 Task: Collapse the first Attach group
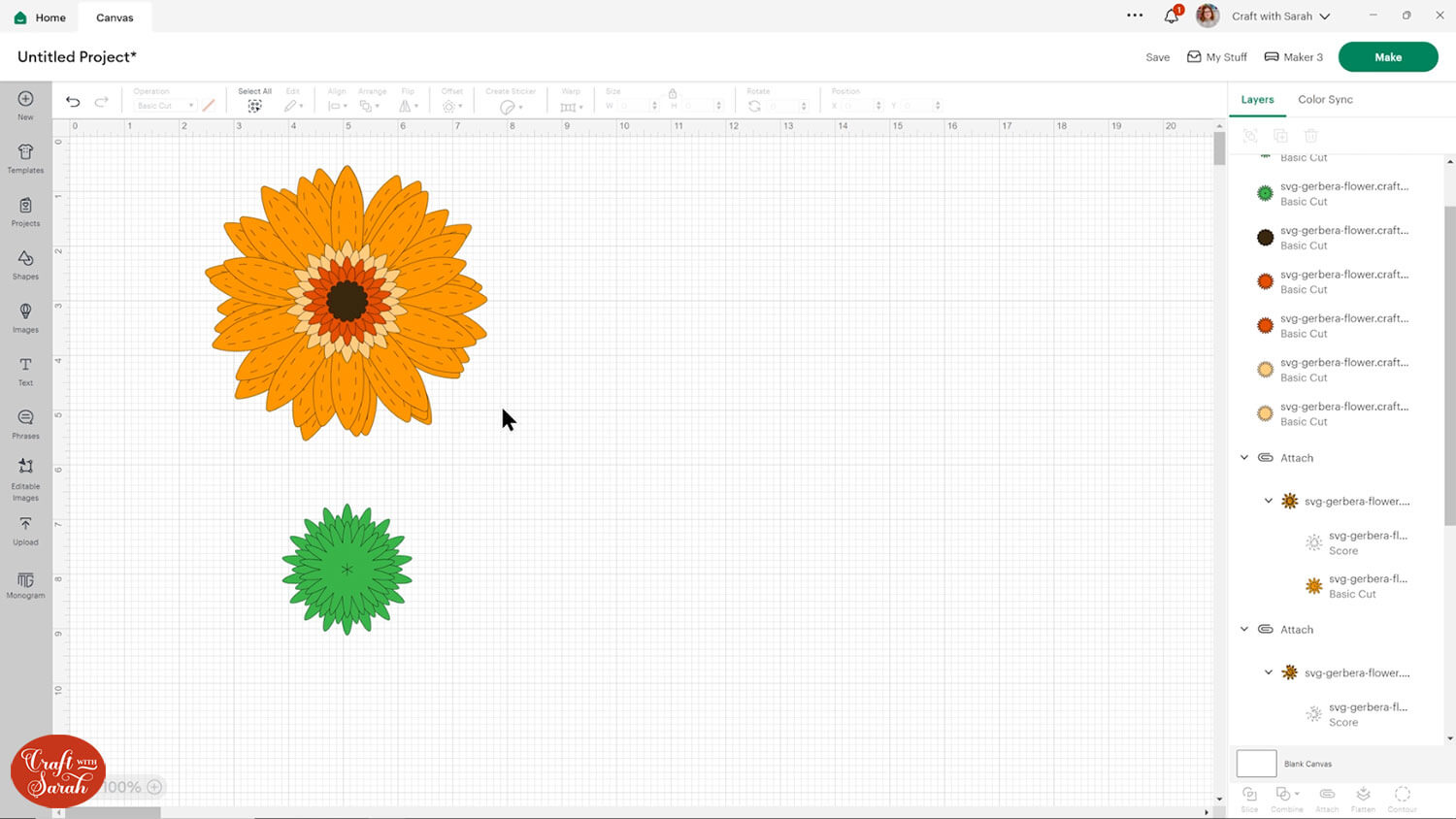(1244, 458)
